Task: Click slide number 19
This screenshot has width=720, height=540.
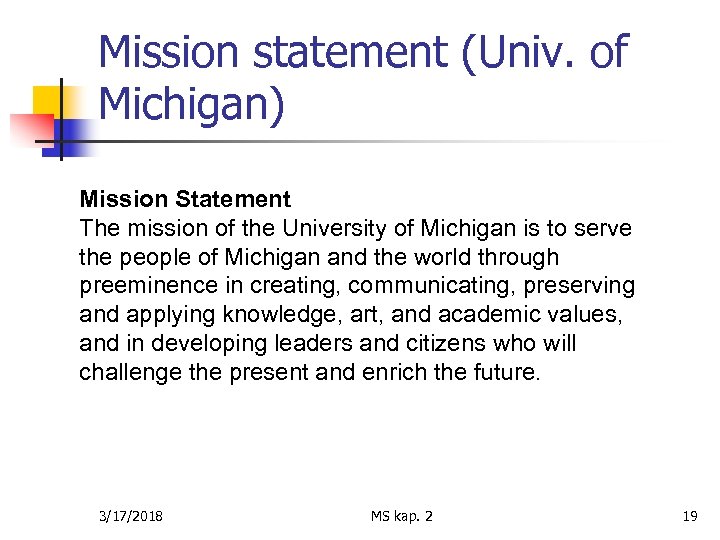Action: point(689,516)
